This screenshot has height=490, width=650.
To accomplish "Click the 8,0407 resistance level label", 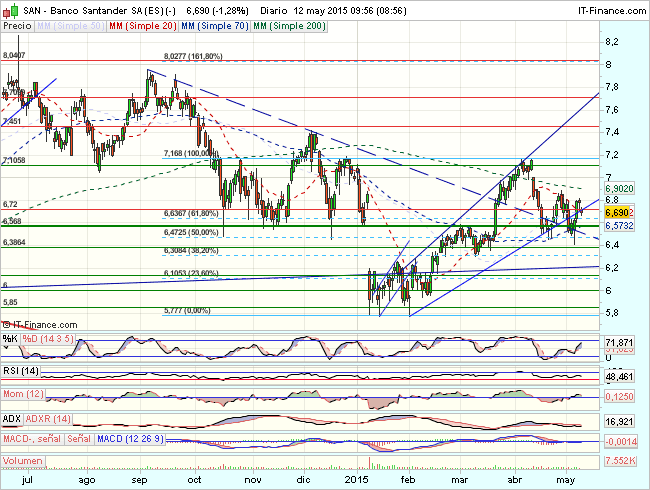I will pyautogui.click(x=14, y=55).
